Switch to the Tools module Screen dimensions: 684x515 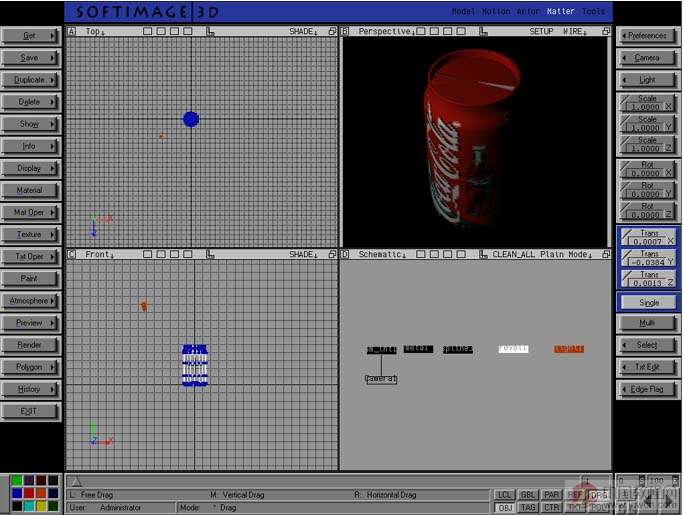coord(593,11)
